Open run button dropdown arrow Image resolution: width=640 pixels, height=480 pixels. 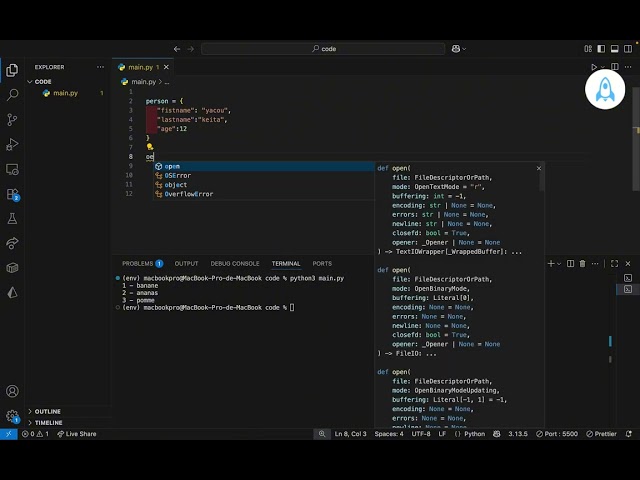coord(602,67)
